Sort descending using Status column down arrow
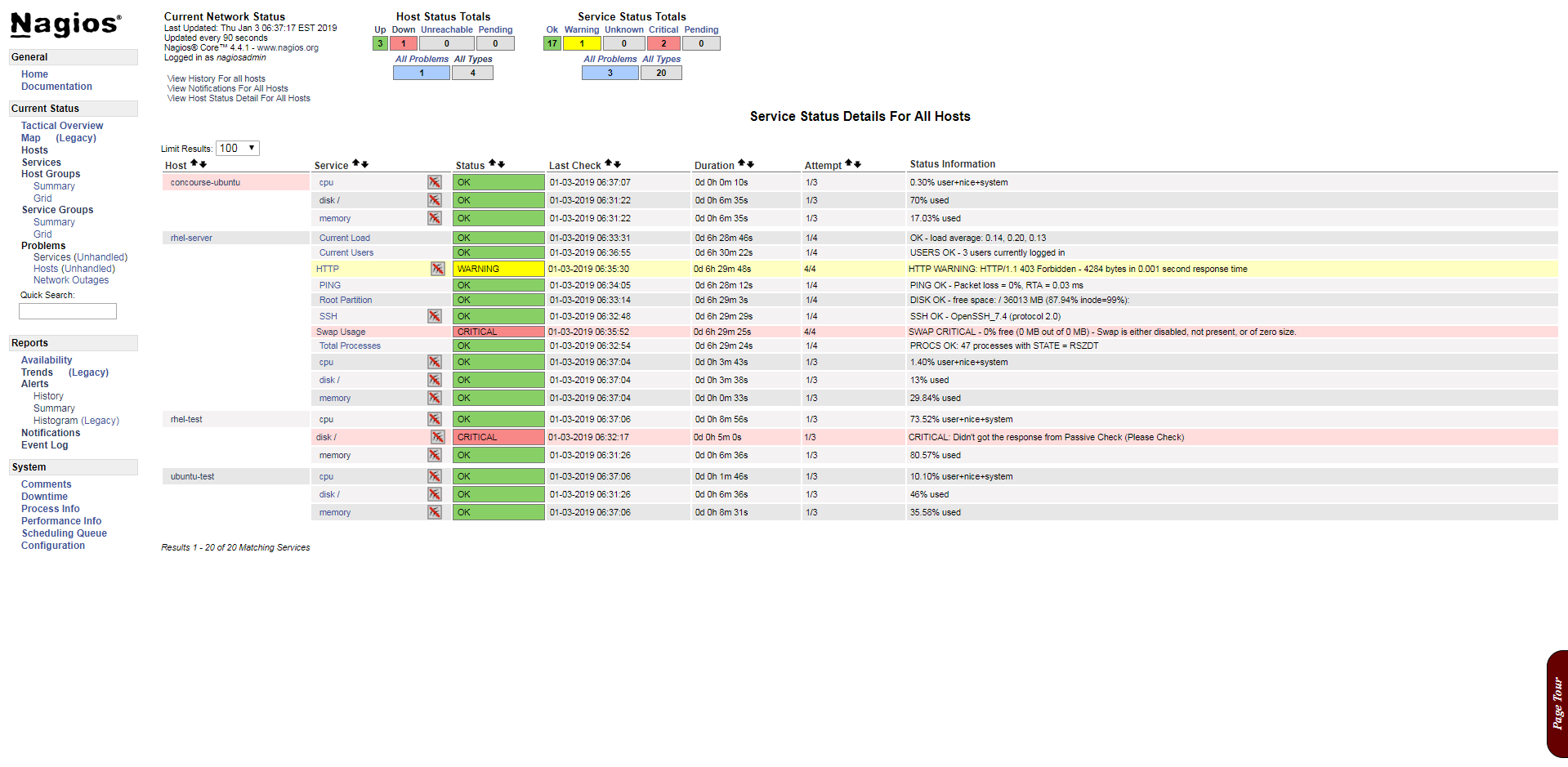 [502, 165]
